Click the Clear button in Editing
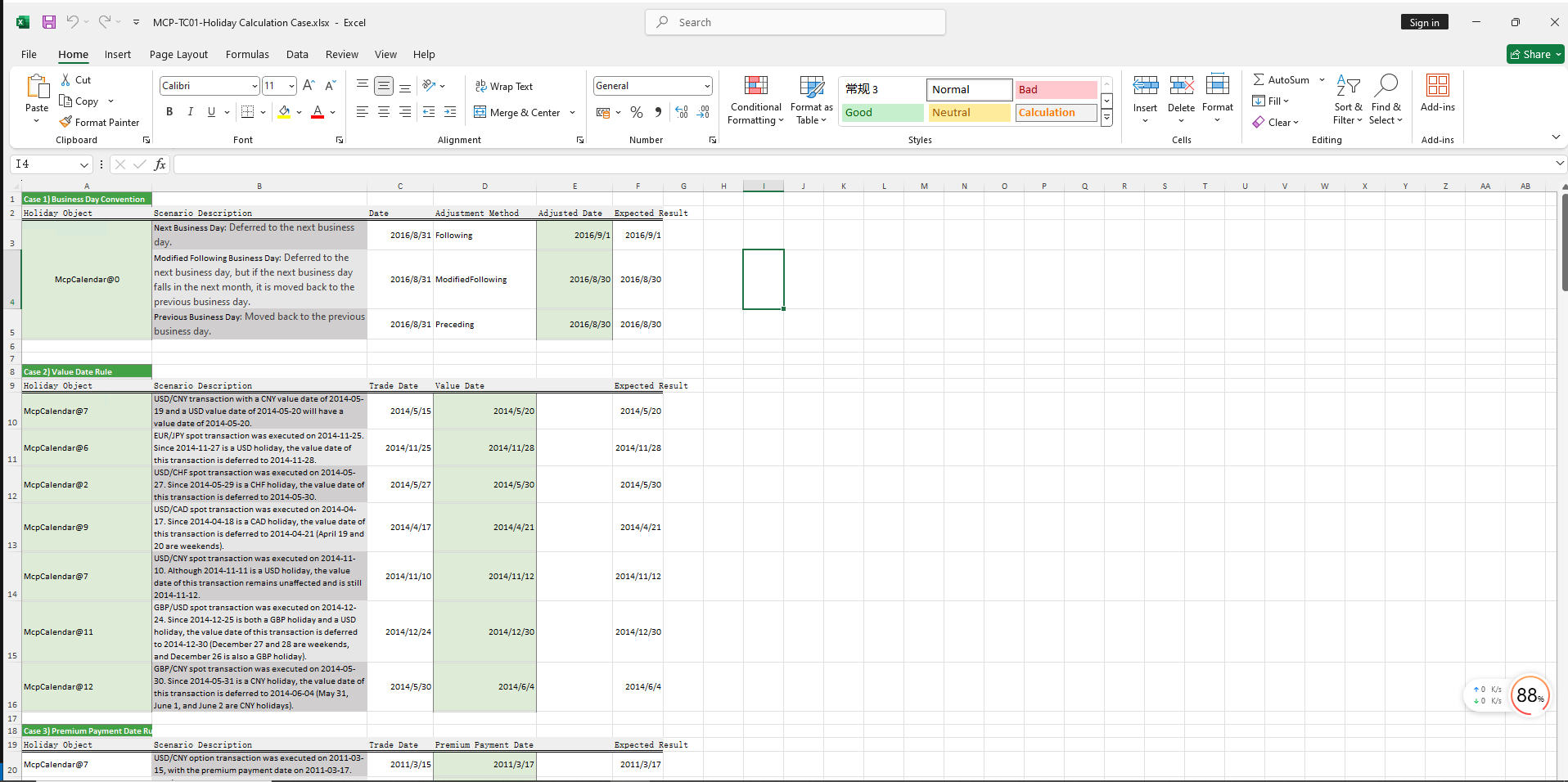The height and width of the screenshot is (782, 1568). [x=1276, y=122]
